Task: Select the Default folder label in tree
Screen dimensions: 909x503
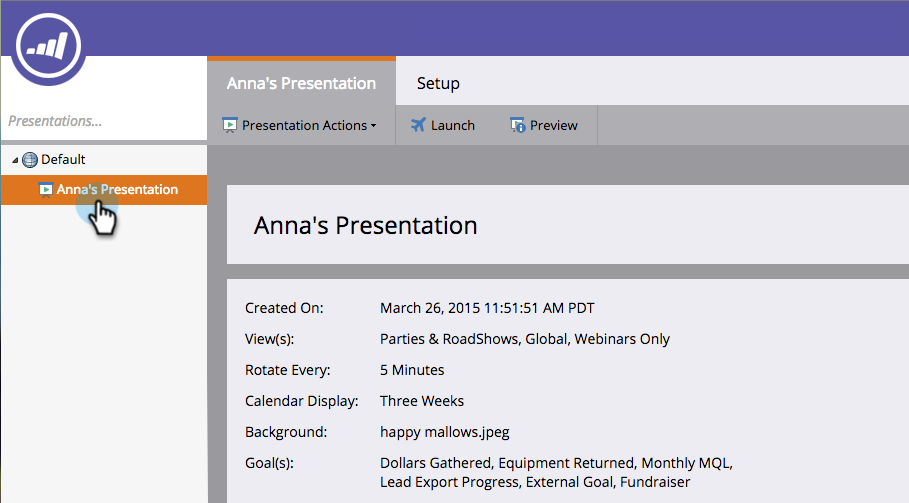Action: [x=63, y=160]
